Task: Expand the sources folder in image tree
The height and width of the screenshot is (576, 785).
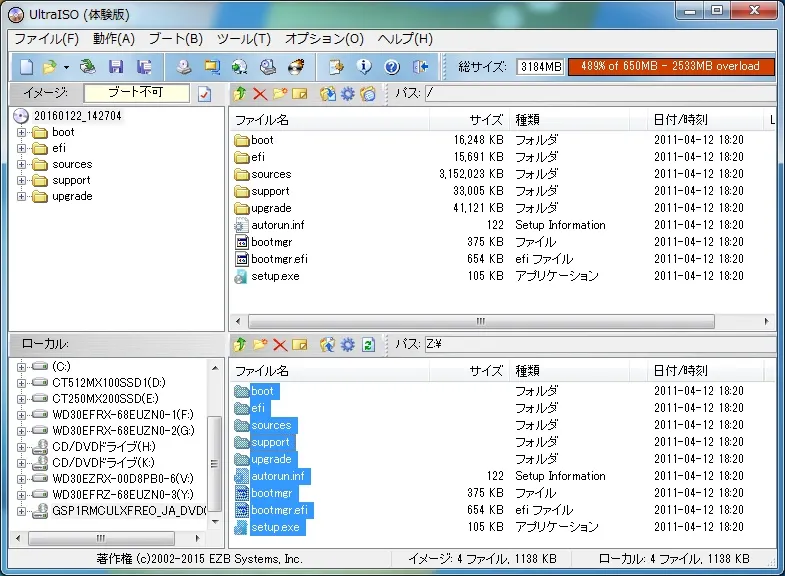Action: [x=22, y=165]
